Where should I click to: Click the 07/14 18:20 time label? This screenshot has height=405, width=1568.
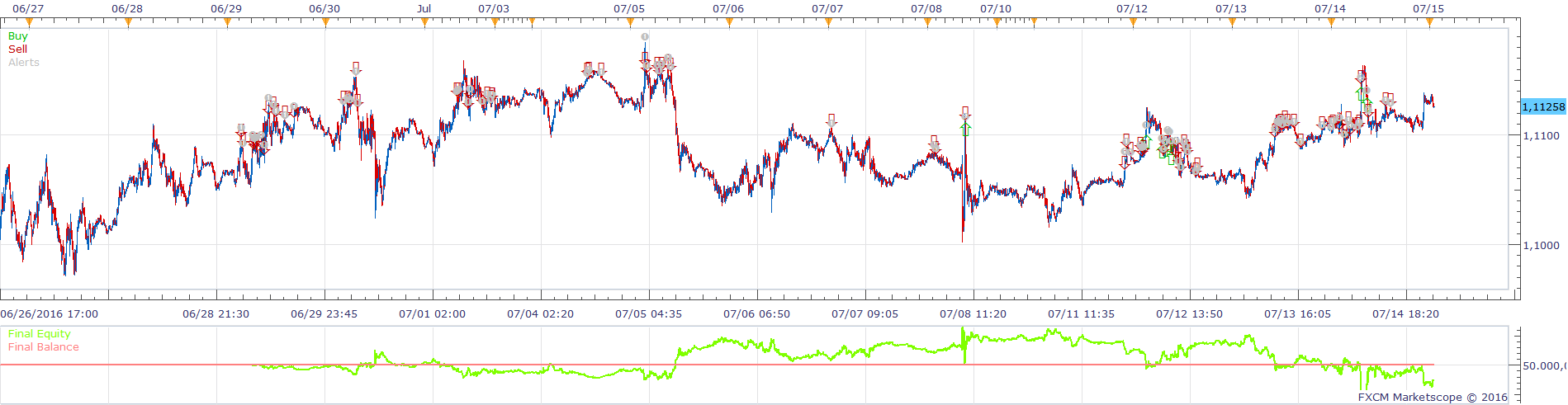(1406, 314)
